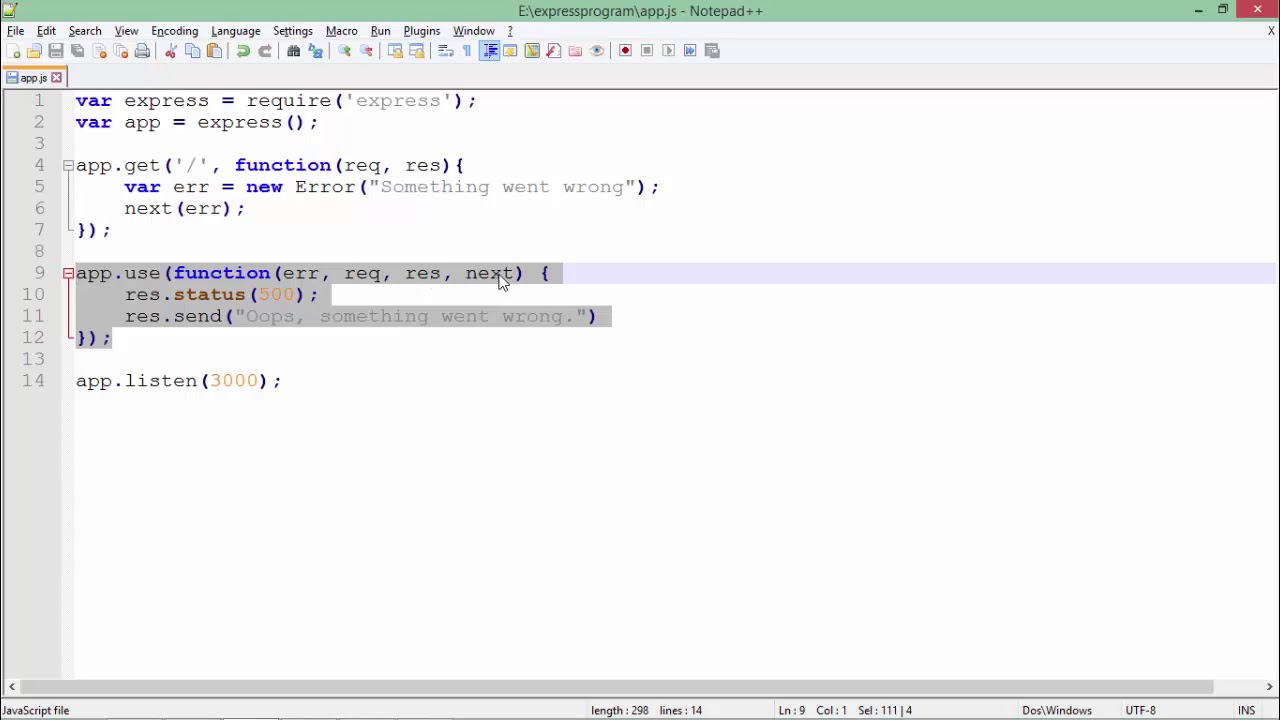Save the current file via toolbar
Screen dimensions: 1280x720
pyautogui.click(x=56, y=51)
